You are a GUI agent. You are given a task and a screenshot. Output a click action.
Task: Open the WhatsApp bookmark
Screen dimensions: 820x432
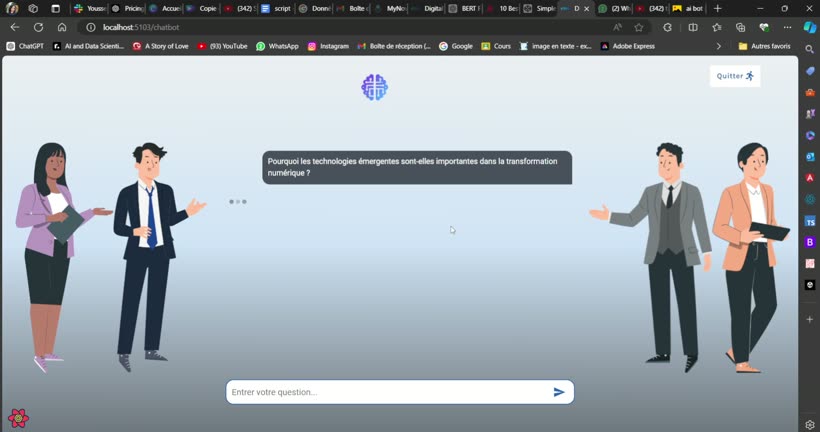[x=277, y=46]
